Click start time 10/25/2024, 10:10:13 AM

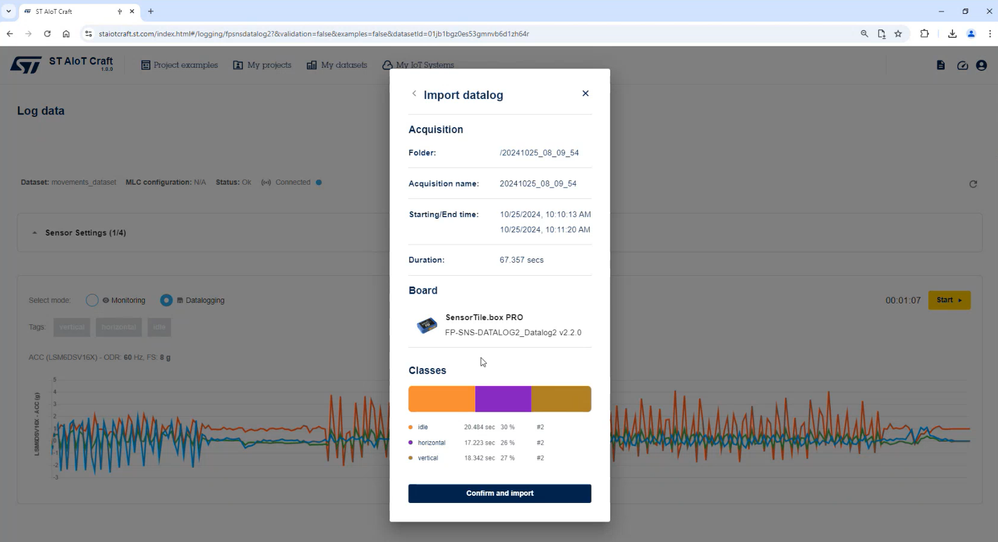545,214
